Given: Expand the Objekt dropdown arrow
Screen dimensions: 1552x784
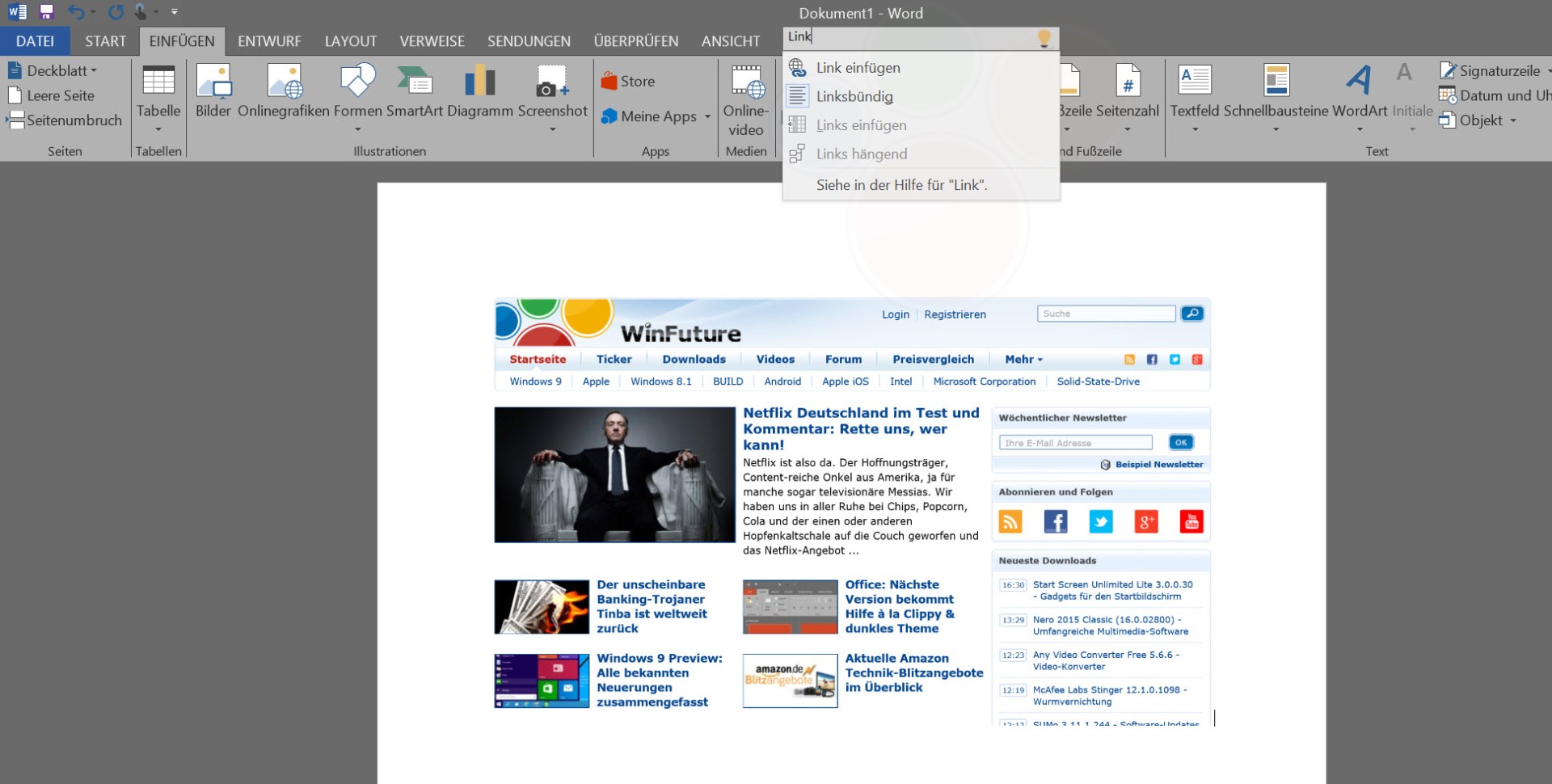Looking at the screenshot, I should coord(1512,120).
